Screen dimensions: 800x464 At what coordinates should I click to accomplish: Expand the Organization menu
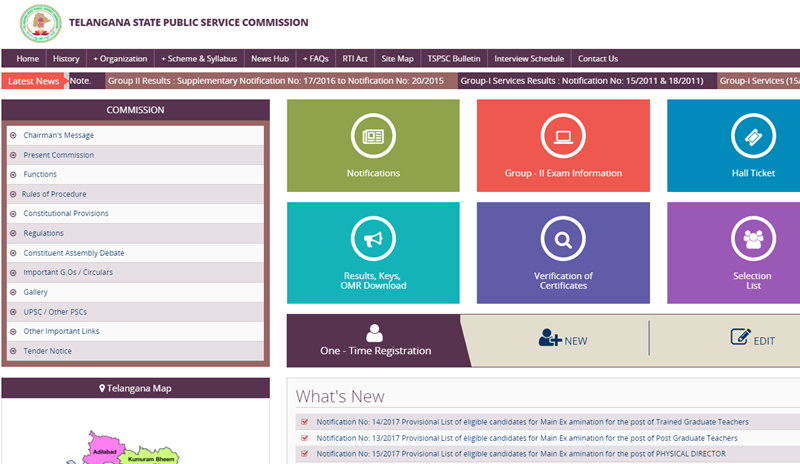120,59
